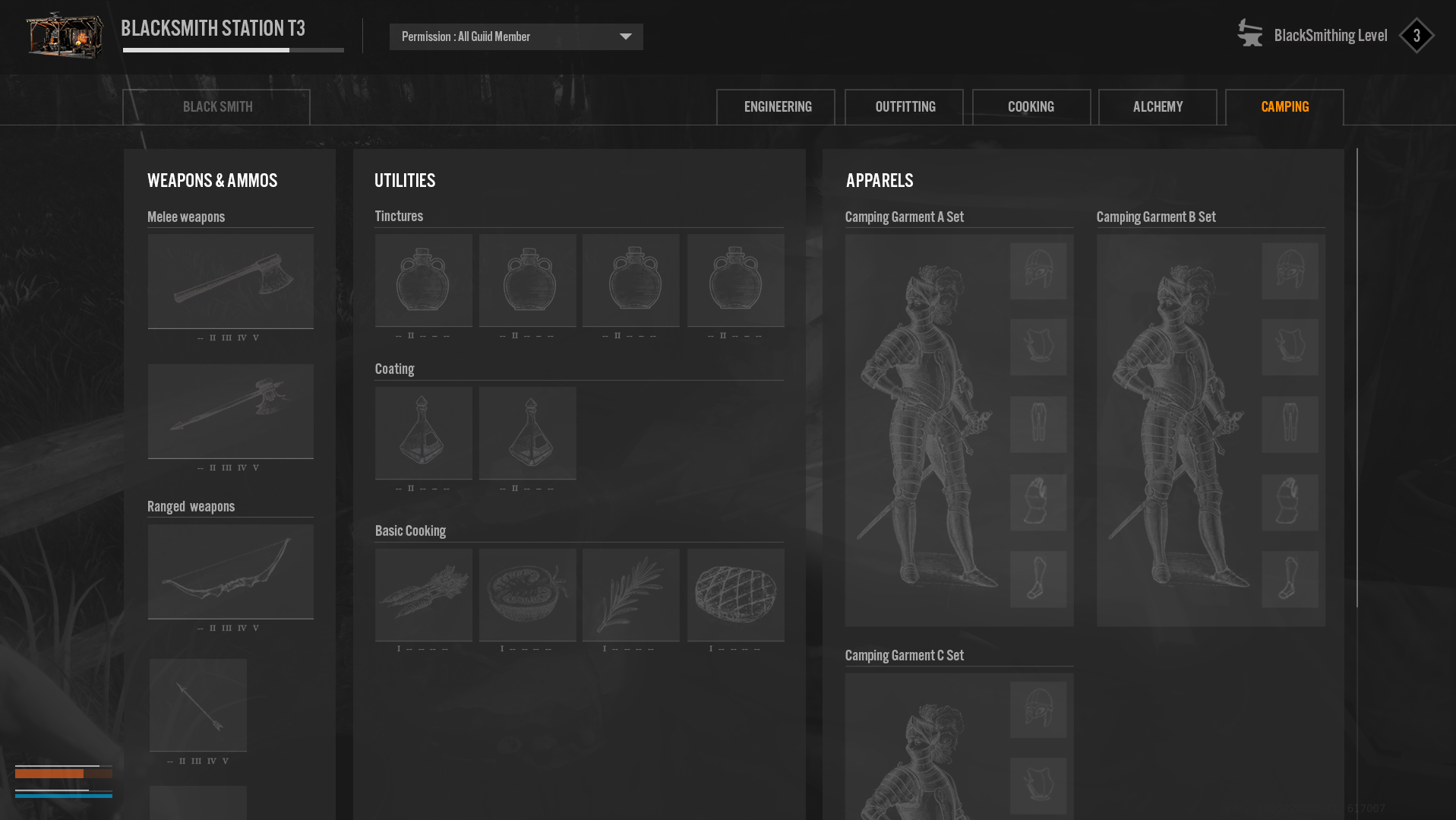
Task: Select the arrow ammo item
Action: point(197,705)
